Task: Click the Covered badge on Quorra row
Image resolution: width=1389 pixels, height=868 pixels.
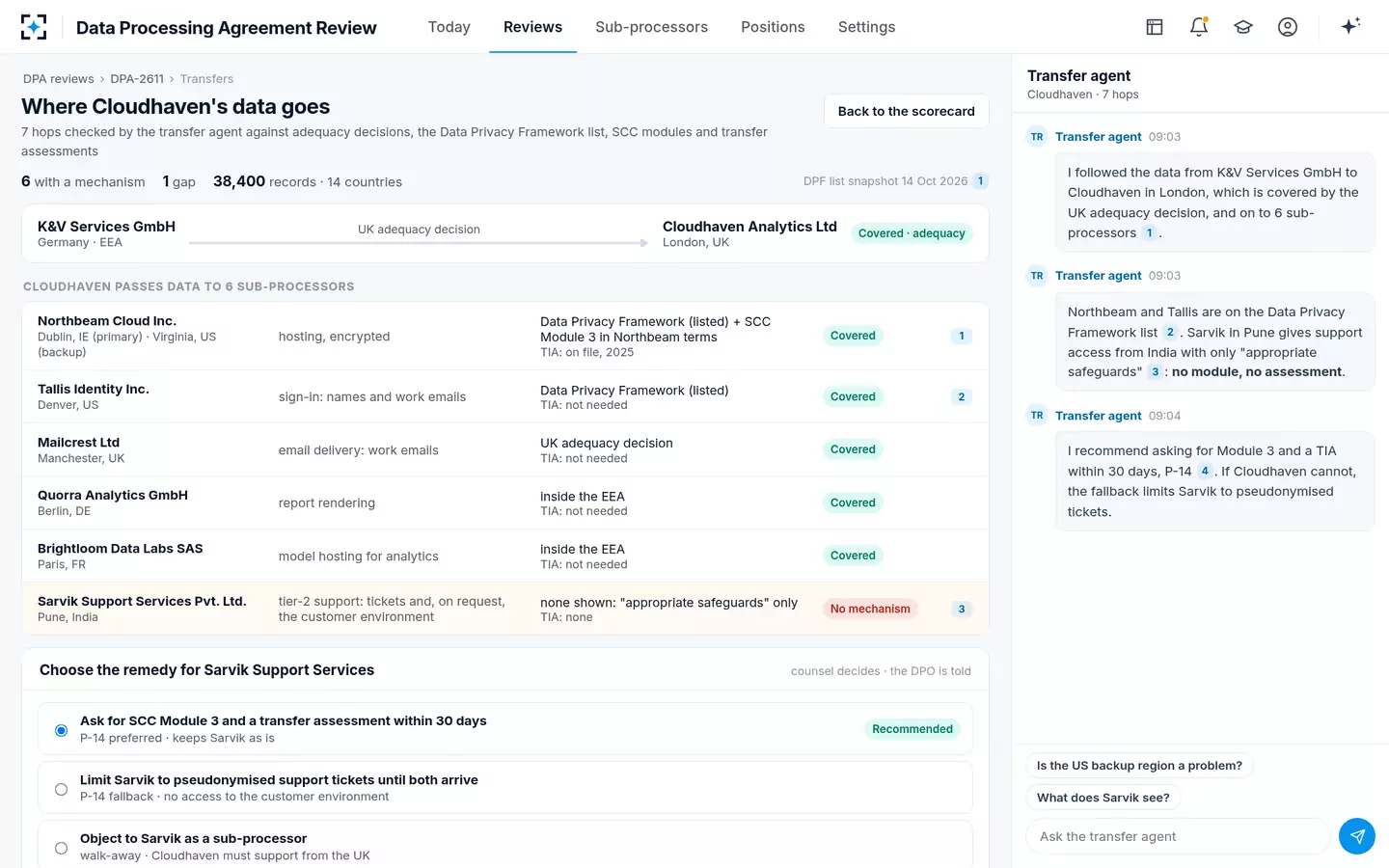Action: tap(853, 502)
